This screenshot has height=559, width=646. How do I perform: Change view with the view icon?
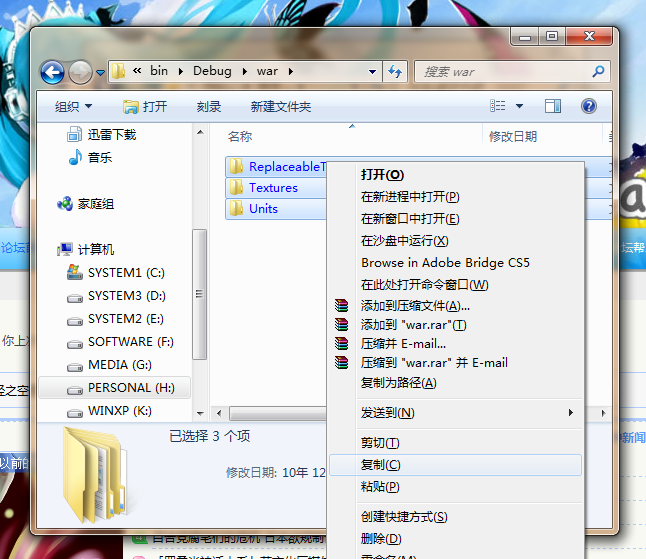[498, 106]
